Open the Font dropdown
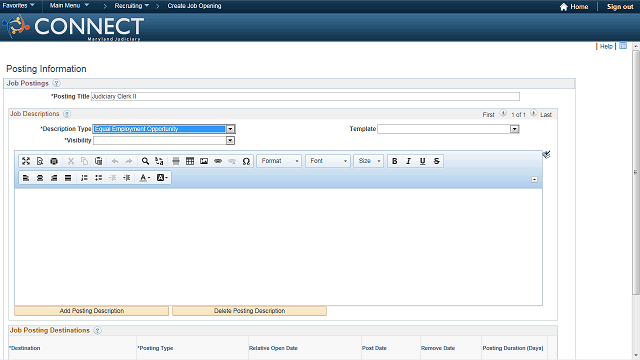Image resolution: width=640 pixels, height=360 pixels. click(x=328, y=161)
